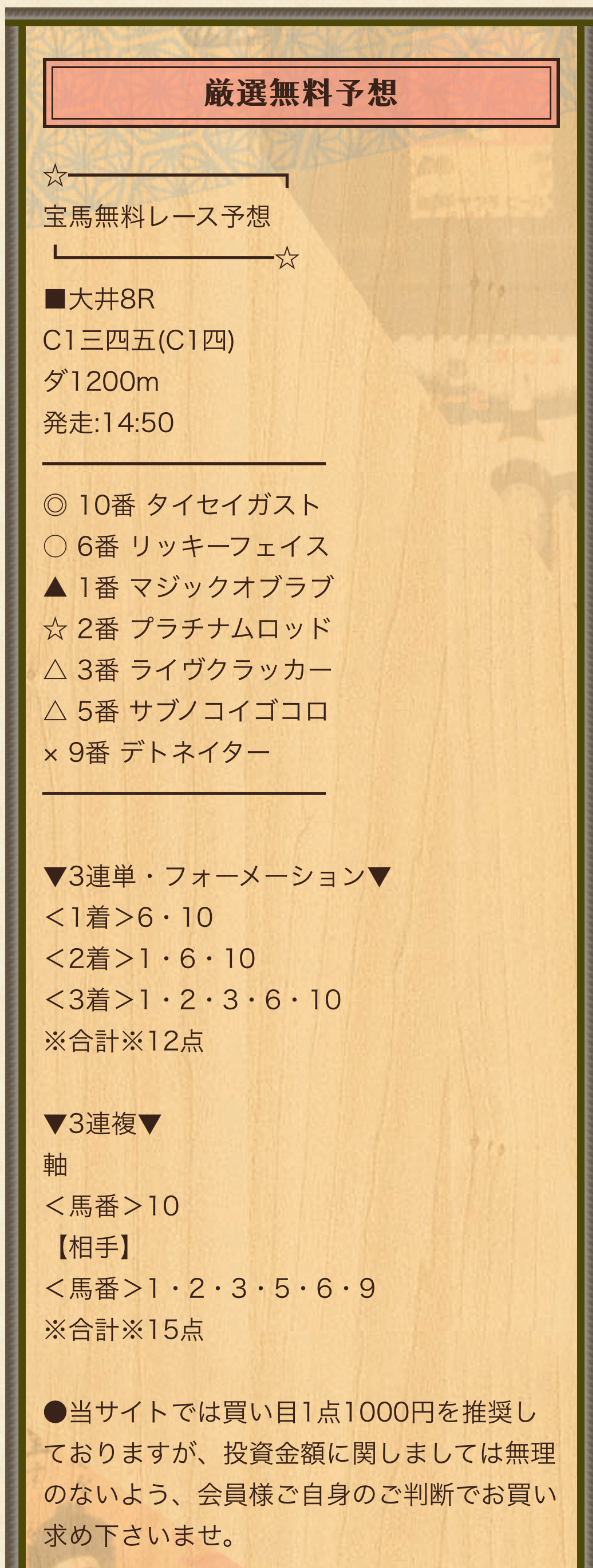The image size is (593, 1568).
Task: Click the △ mark for 3番 ライヴクラッカー
Action: 55,670
